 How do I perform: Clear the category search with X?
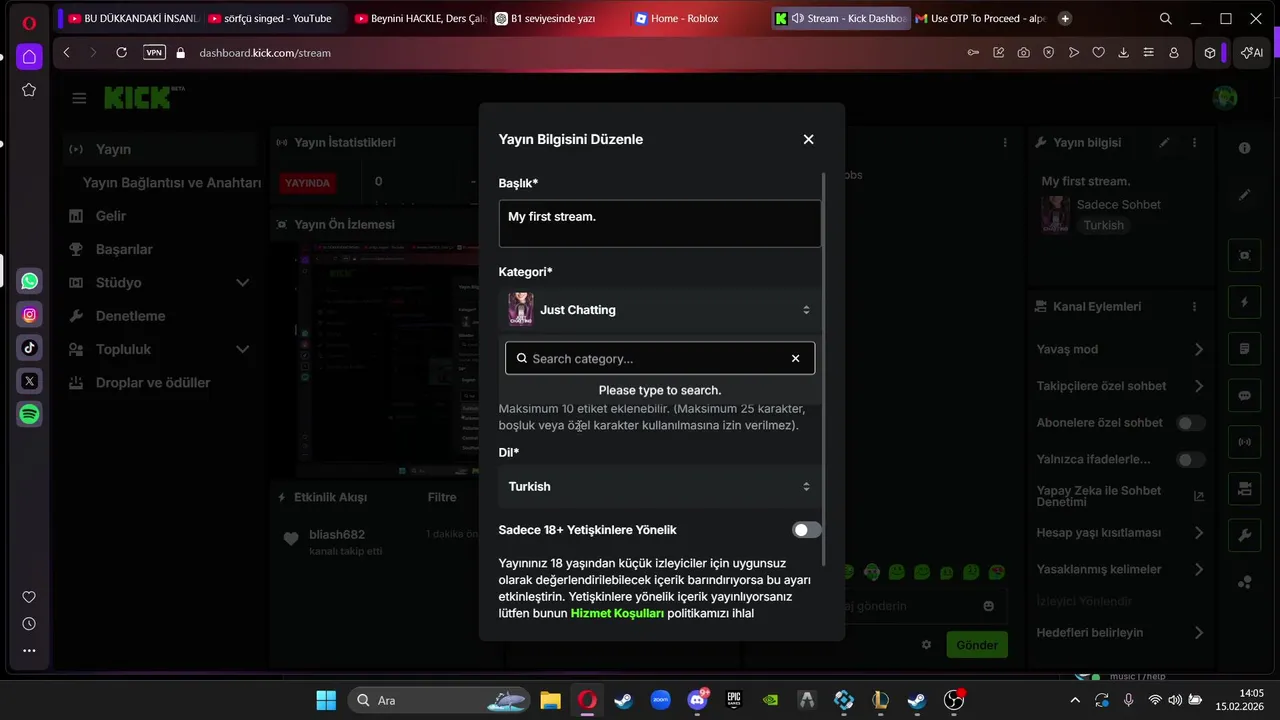click(x=796, y=358)
